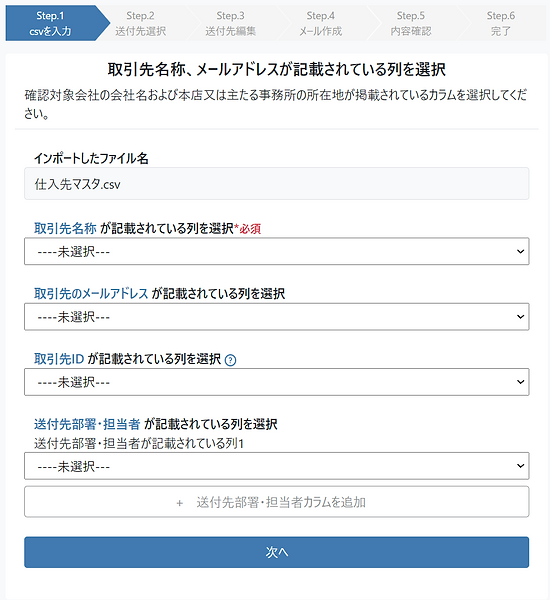
Task: Click the page heading 取引先名称、メールアドレスが記載されている列を選択
Action: (276, 70)
